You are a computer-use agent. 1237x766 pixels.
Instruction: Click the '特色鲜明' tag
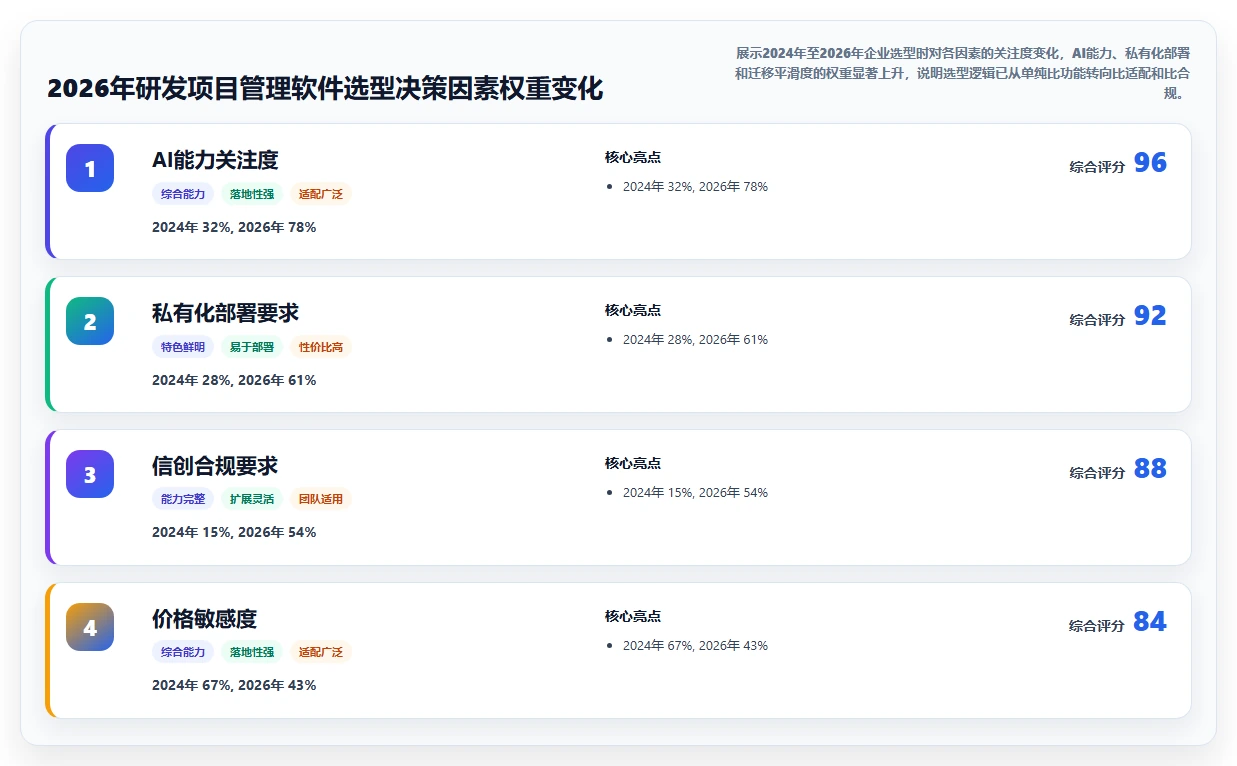click(183, 347)
